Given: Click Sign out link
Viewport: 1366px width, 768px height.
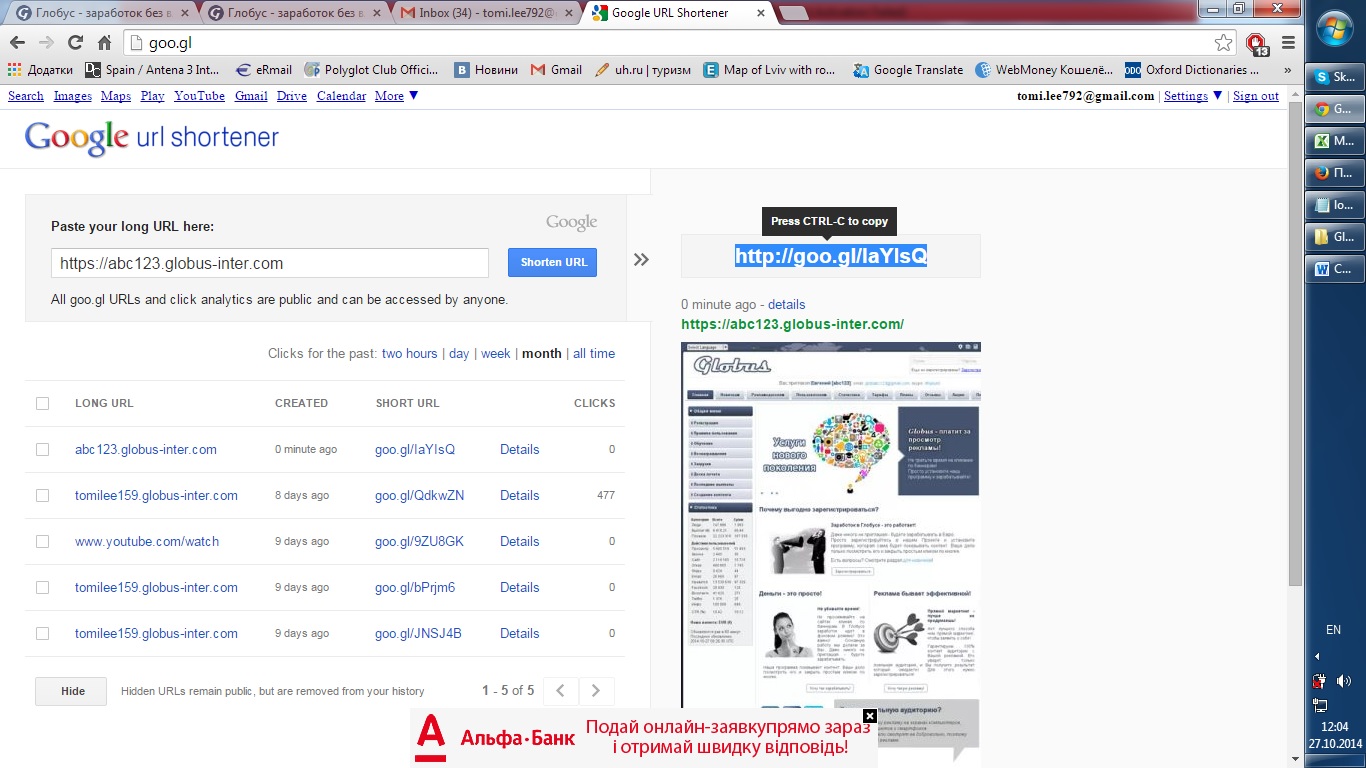Looking at the screenshot, I should 1256,96.
